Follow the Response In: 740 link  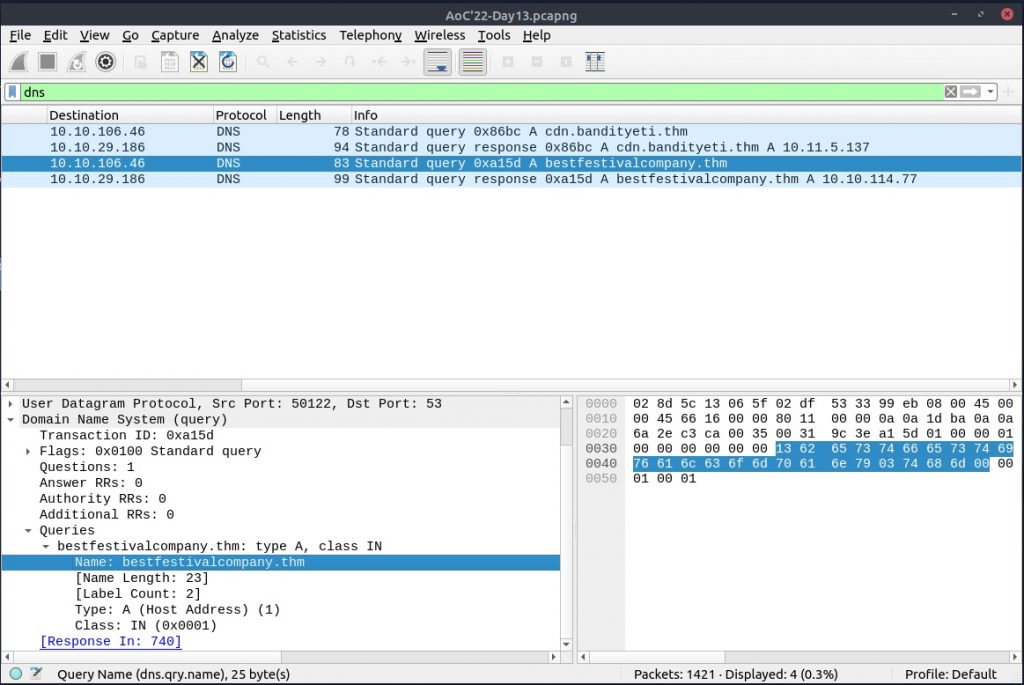coord(110,641)
